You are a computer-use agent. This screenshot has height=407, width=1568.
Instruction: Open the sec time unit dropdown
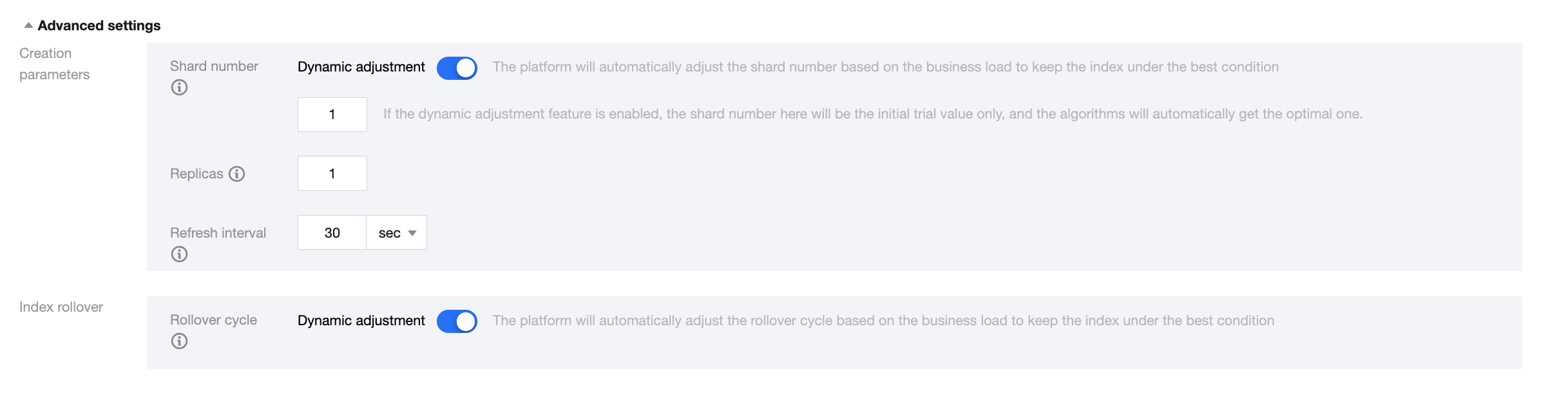pyautogui.click(x=397, y=233)
